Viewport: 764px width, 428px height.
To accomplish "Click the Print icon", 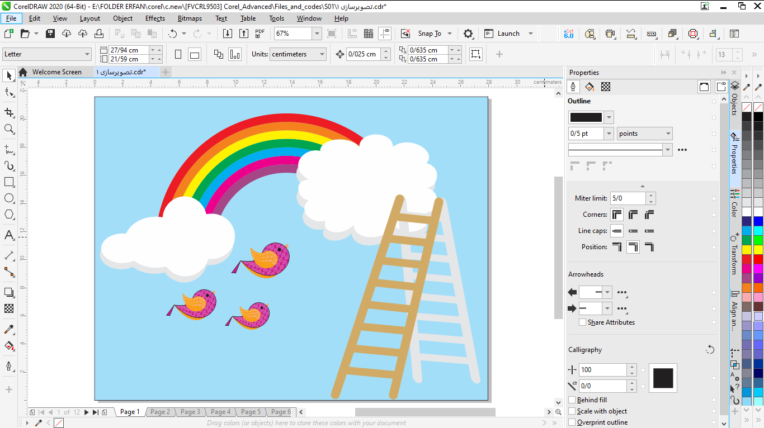I will click(x=99, y=34).
